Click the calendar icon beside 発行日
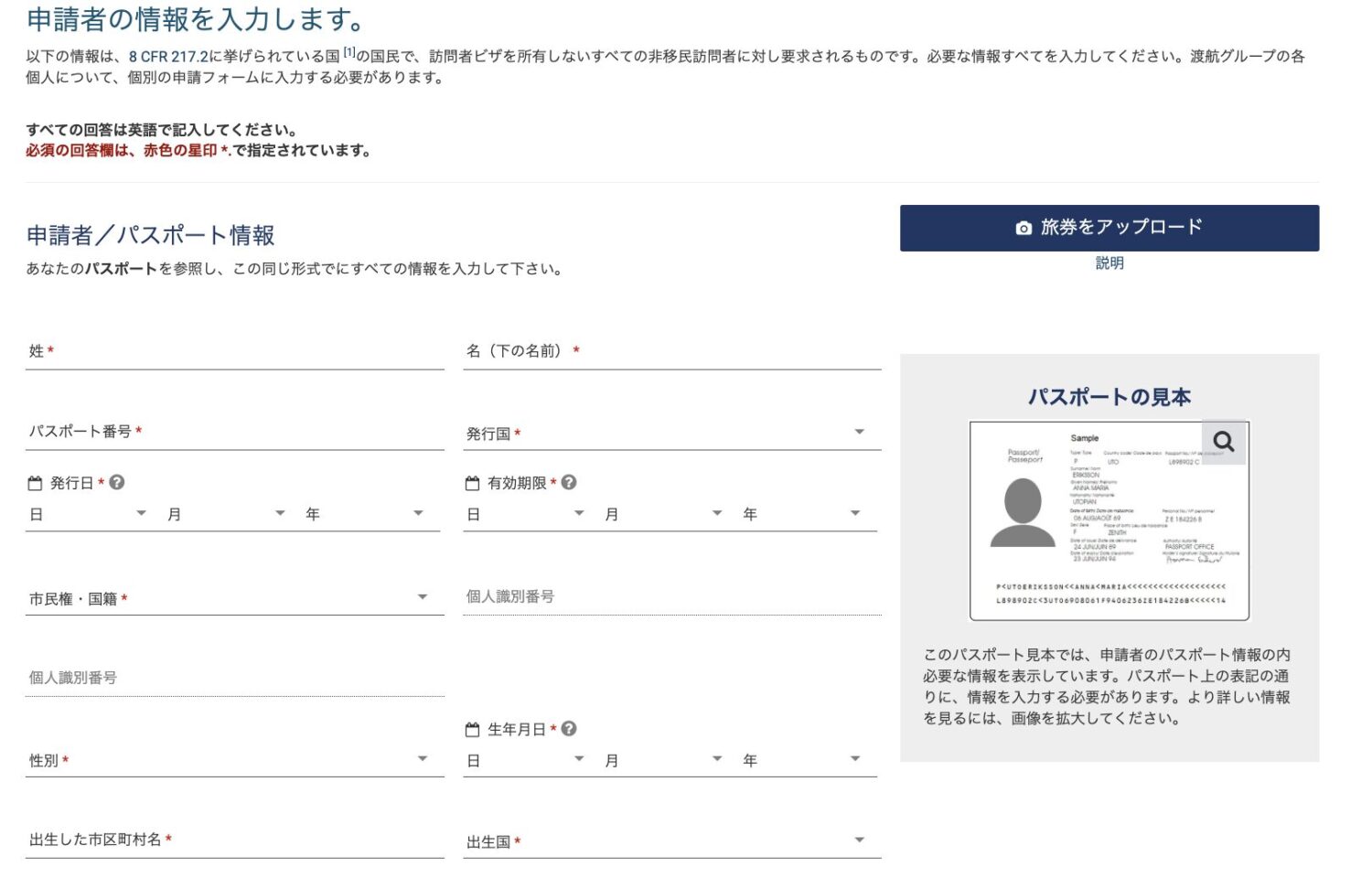The width and height of the screenshot is (1372, 889). pyautogui.click(x=36, y=483)
